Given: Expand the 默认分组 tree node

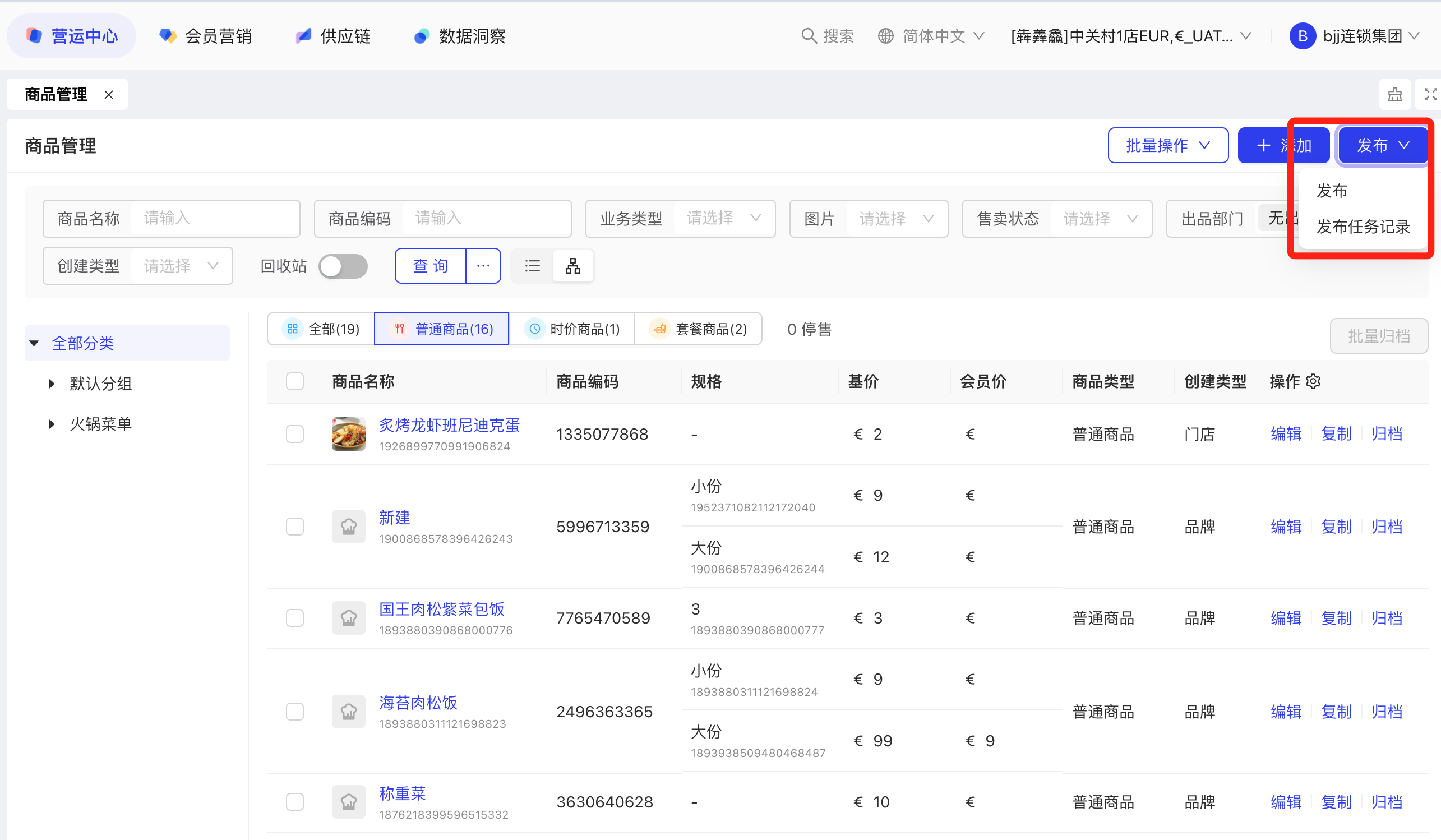Looking at the screenshot, I should [52, 384].
